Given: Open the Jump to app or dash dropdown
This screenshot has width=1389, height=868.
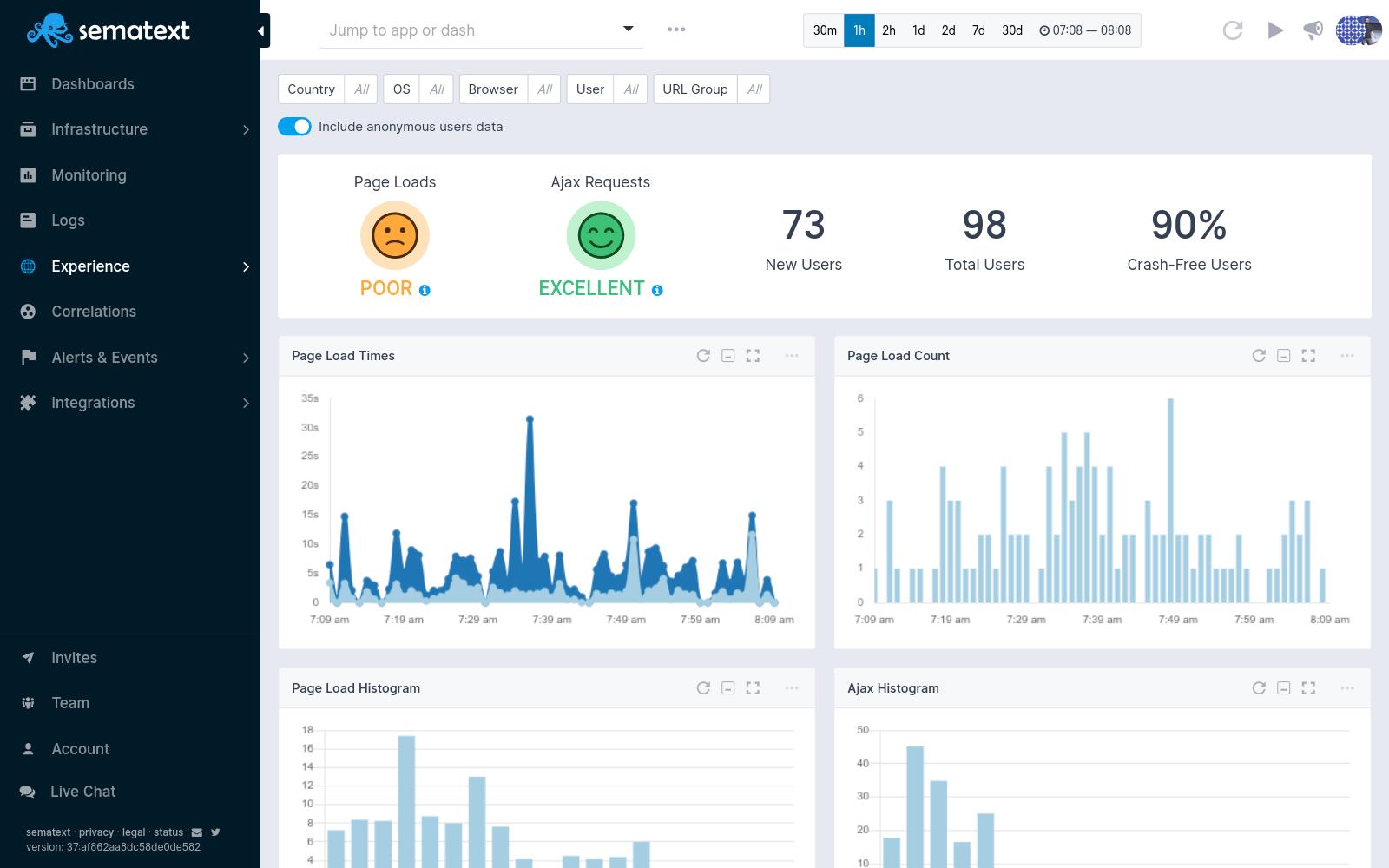Looking at the screenshot, I should (x=482, y=30).
